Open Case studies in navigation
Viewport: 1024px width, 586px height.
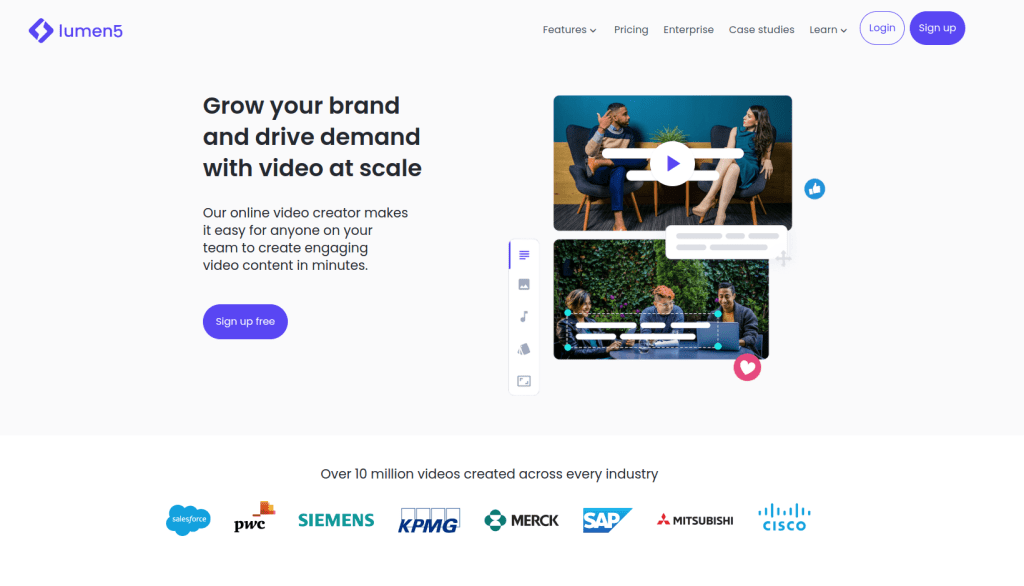coord(761,29)
